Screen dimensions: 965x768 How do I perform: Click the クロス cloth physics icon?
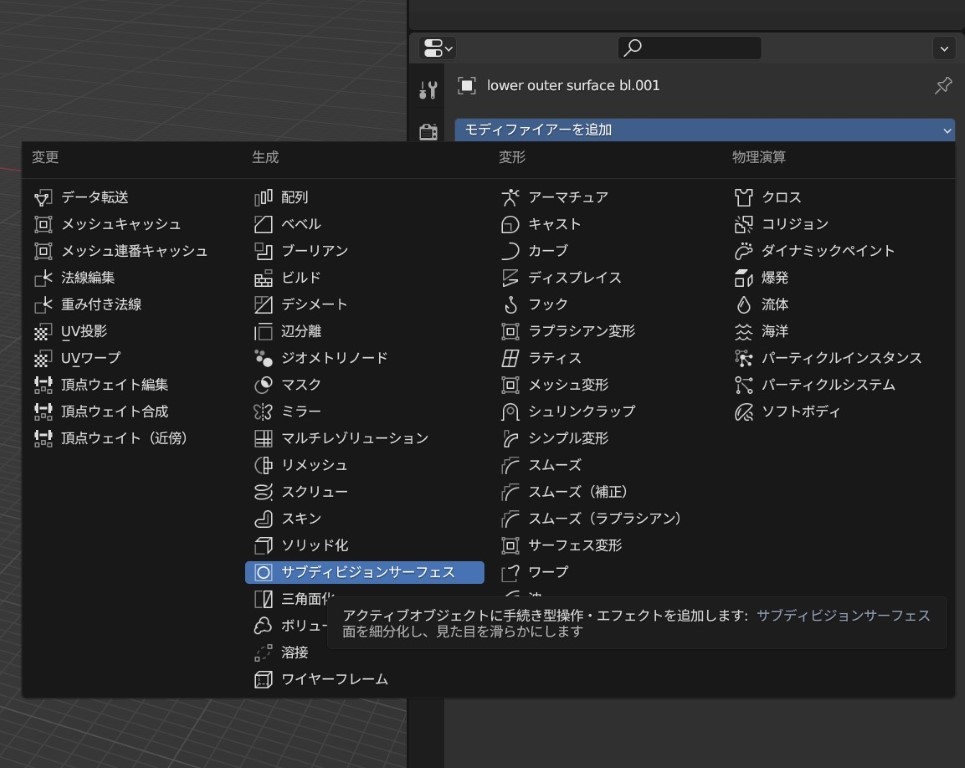tap(743, 198)
